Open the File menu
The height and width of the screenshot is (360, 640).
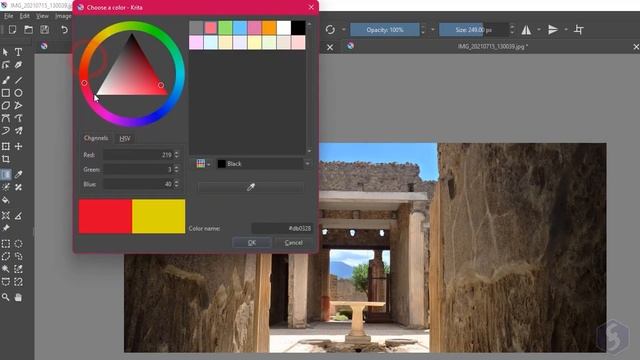[x=9, y=16]
